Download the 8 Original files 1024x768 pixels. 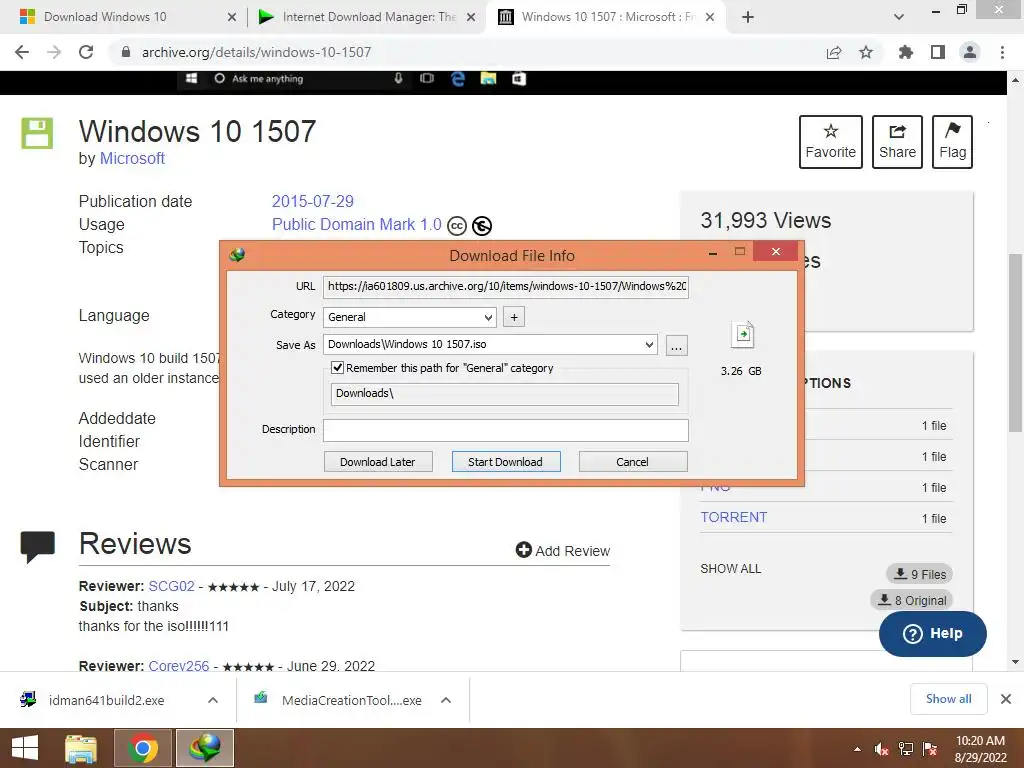(x=912, y=600)
